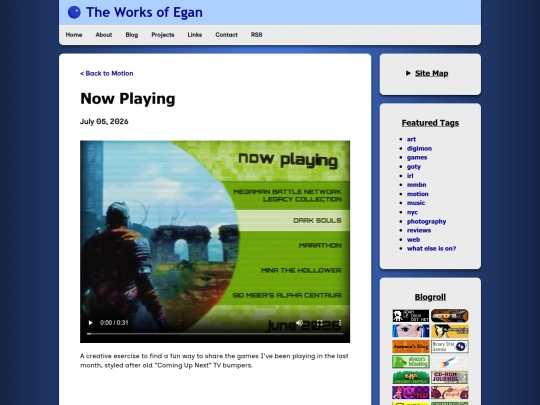Open the dark orange rounded blogroll badge
Screen dimensions: 540x405
click(x=449, y=315)
